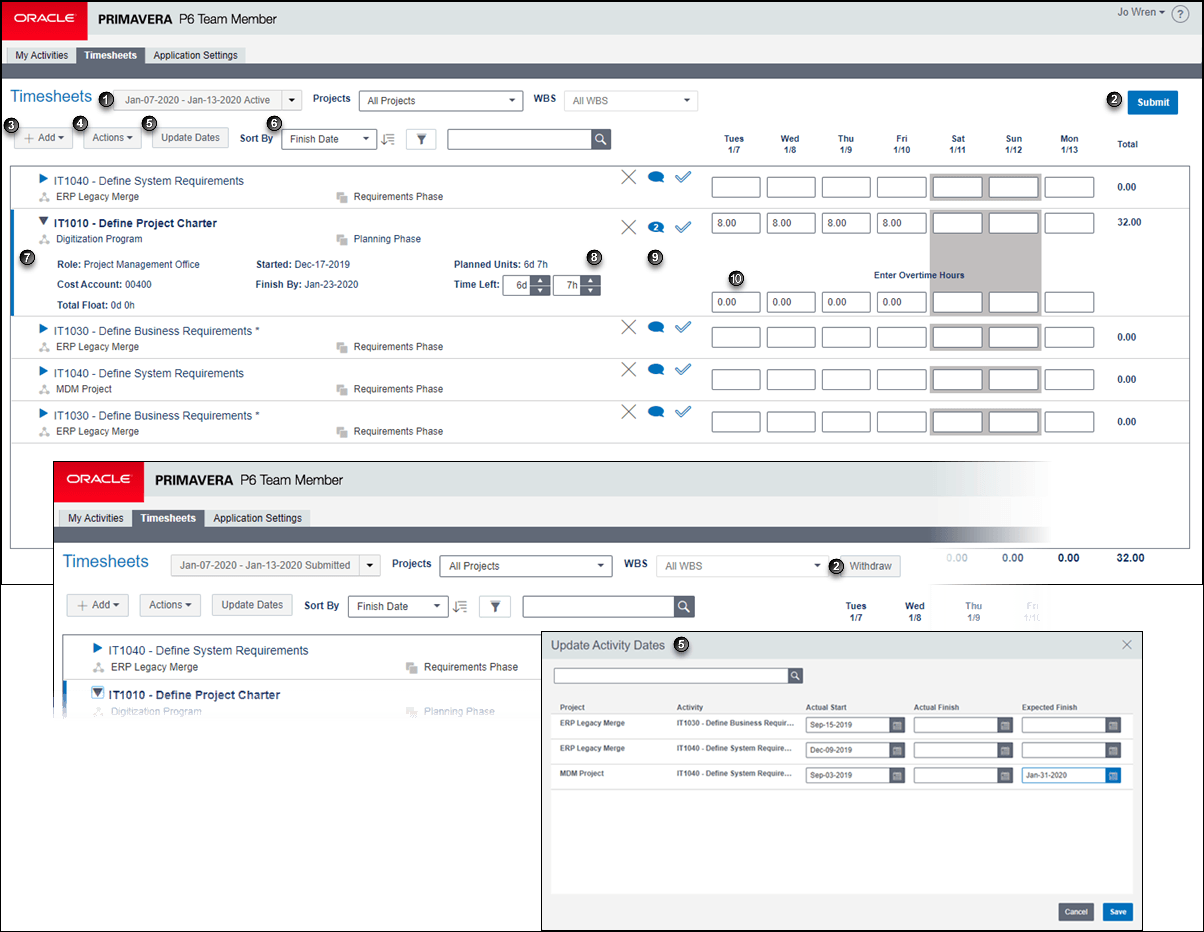This screenshot has height=932, width=1204.
Task: Click checkmark icon on IT1010 row
Action: 683,227
